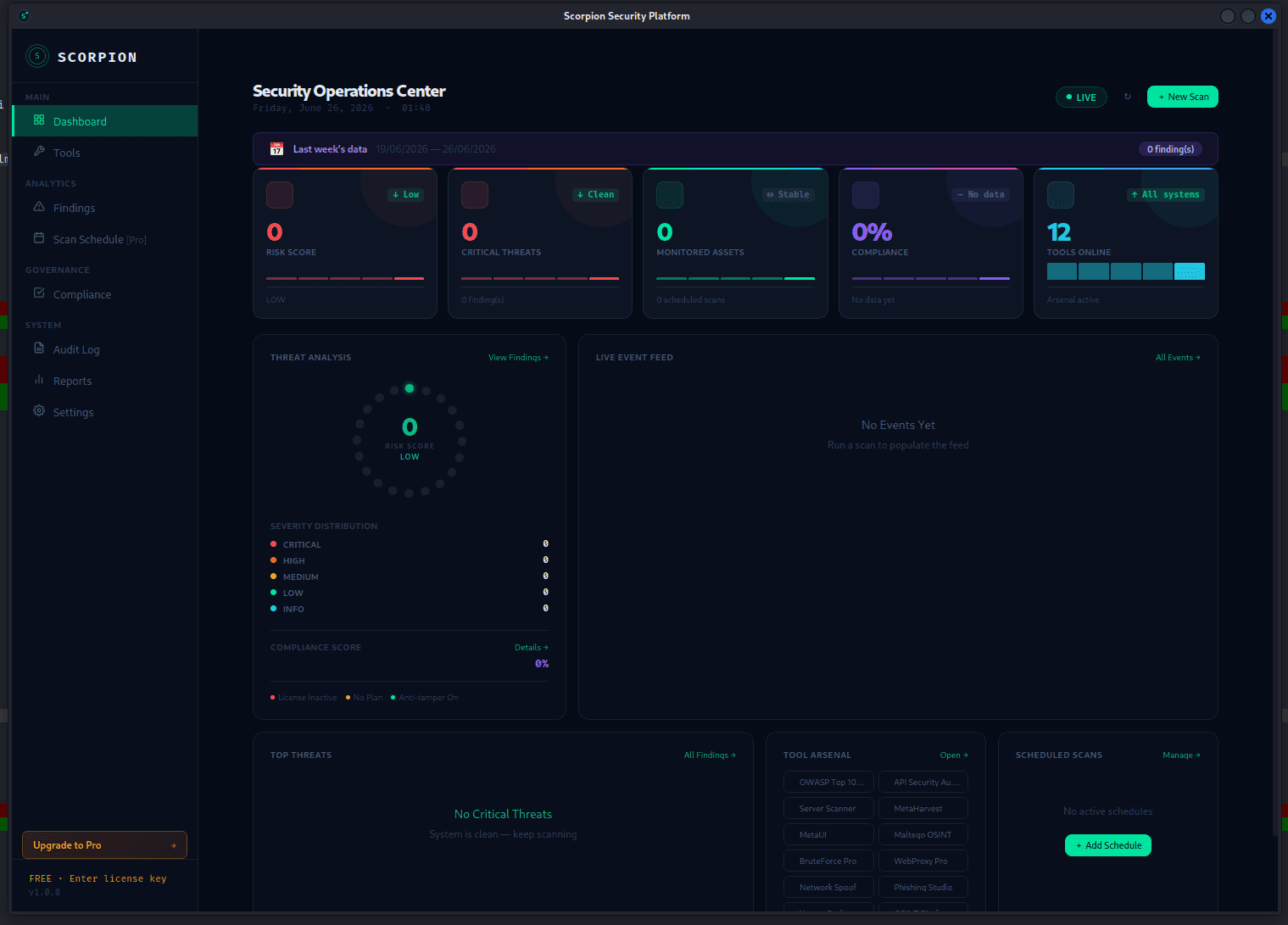Screen dimensions: 1288x925
Task: Select API Security Au... tool chip
Action: pos(923,782)
